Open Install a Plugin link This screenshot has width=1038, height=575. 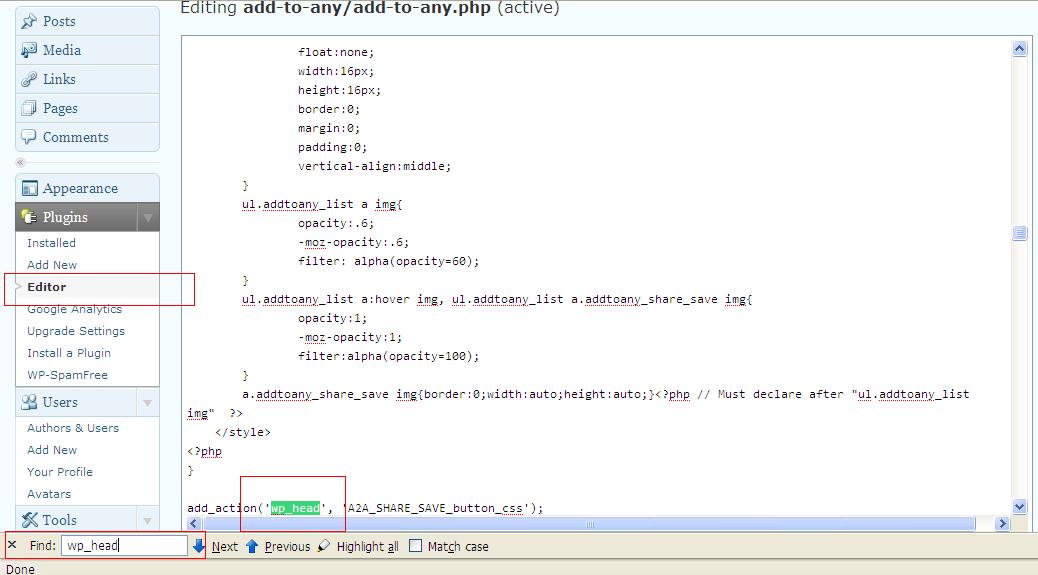69,353
